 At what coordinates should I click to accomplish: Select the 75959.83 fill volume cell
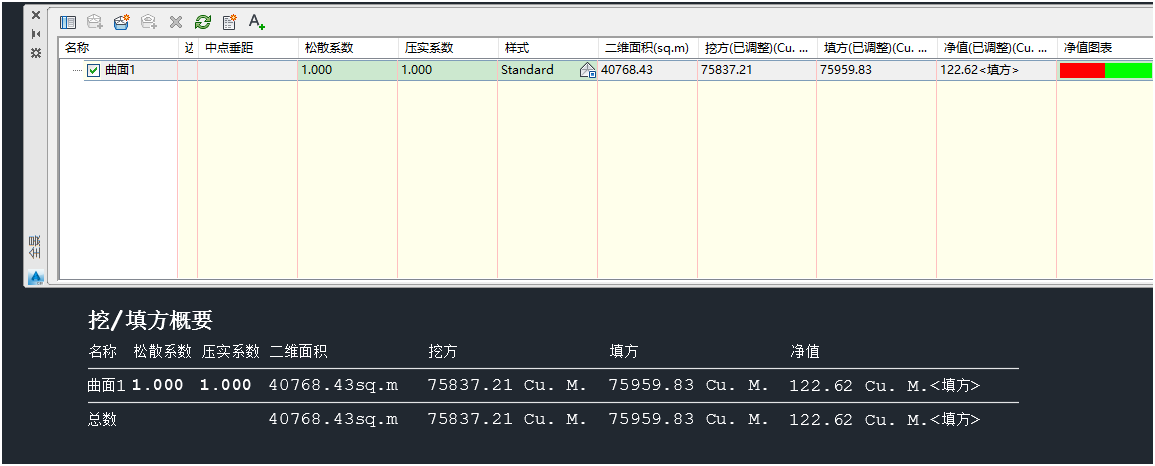[877, 71]
